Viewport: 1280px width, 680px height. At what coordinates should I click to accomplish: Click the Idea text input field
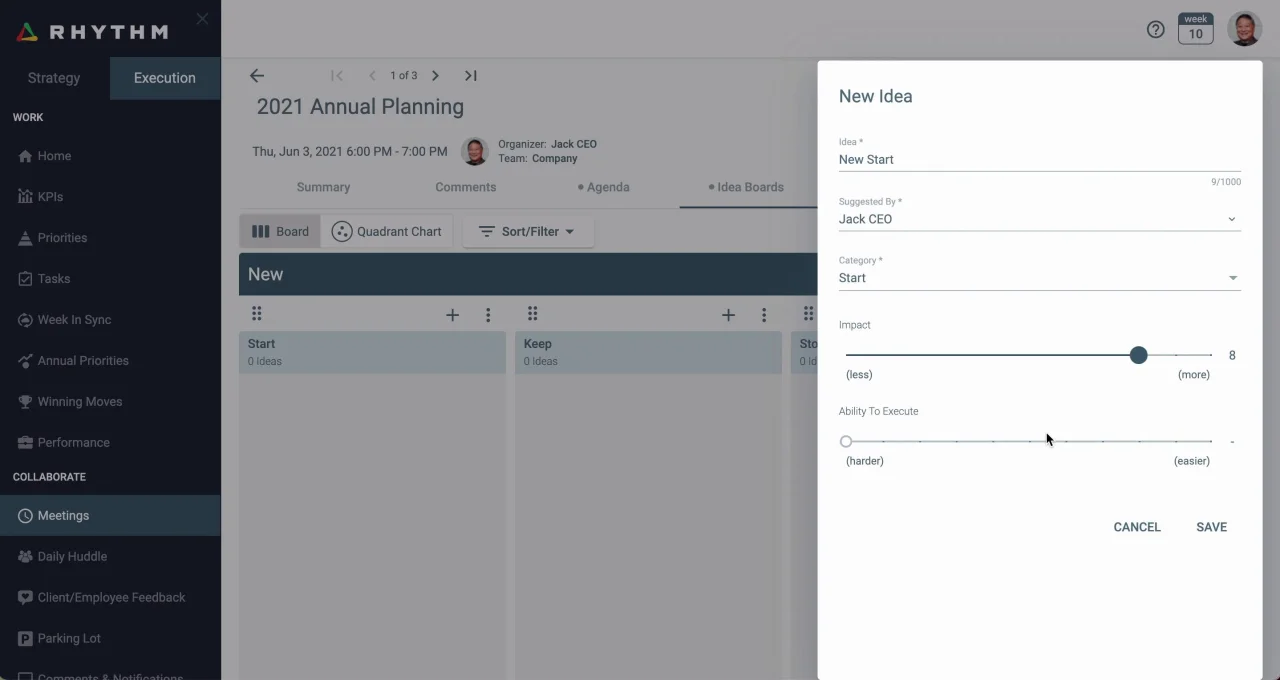tap(1039, 160)
